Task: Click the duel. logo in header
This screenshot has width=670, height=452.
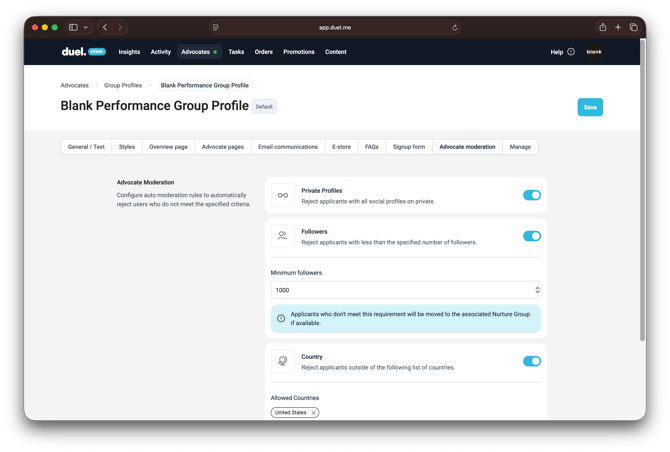Action: (x=73, y=52)
